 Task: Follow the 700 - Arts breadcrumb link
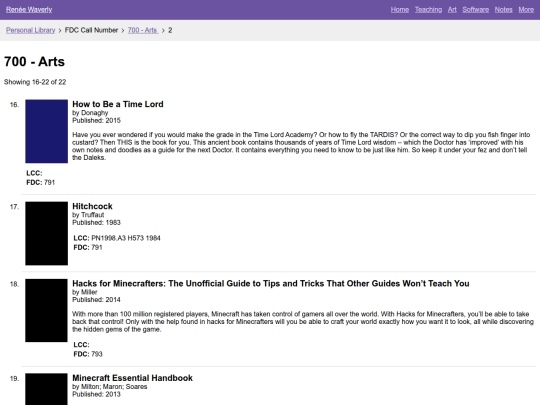(143, 30)
